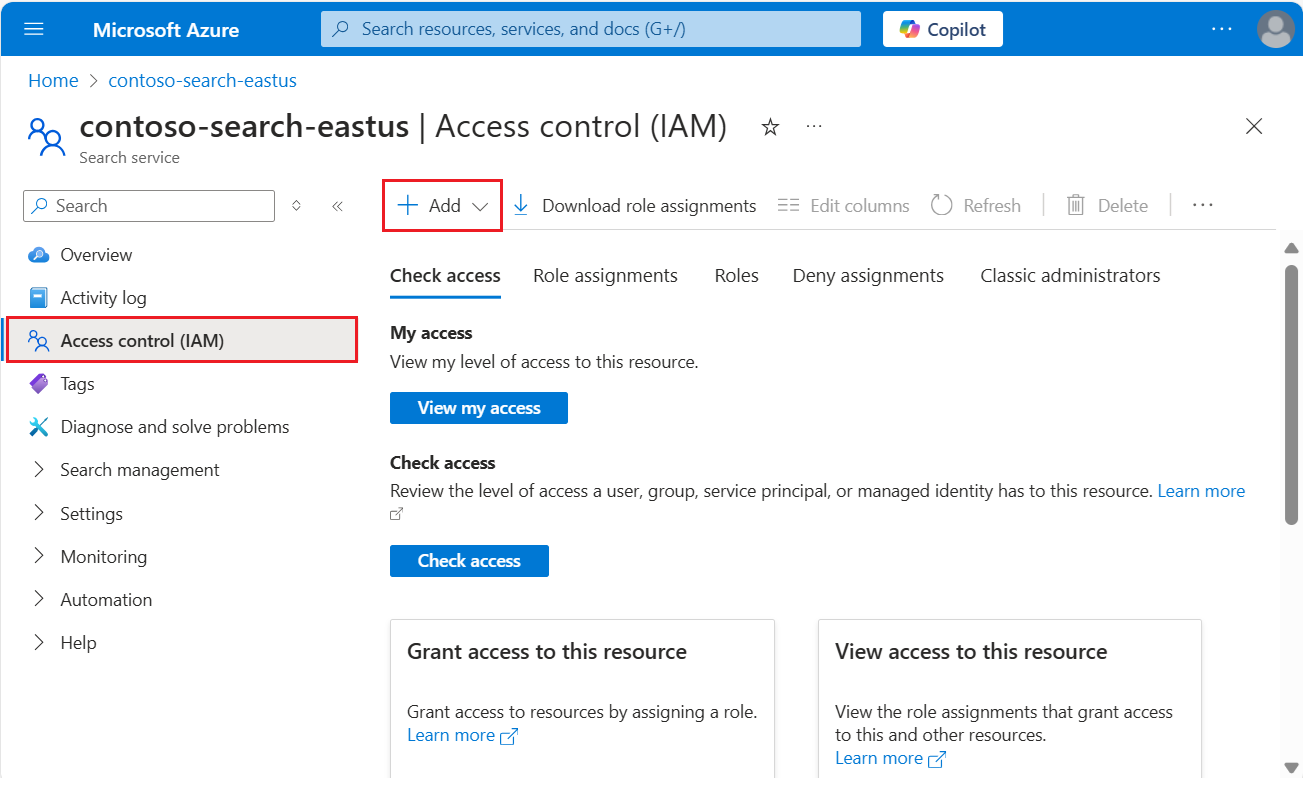Click the View my access button

478,408
